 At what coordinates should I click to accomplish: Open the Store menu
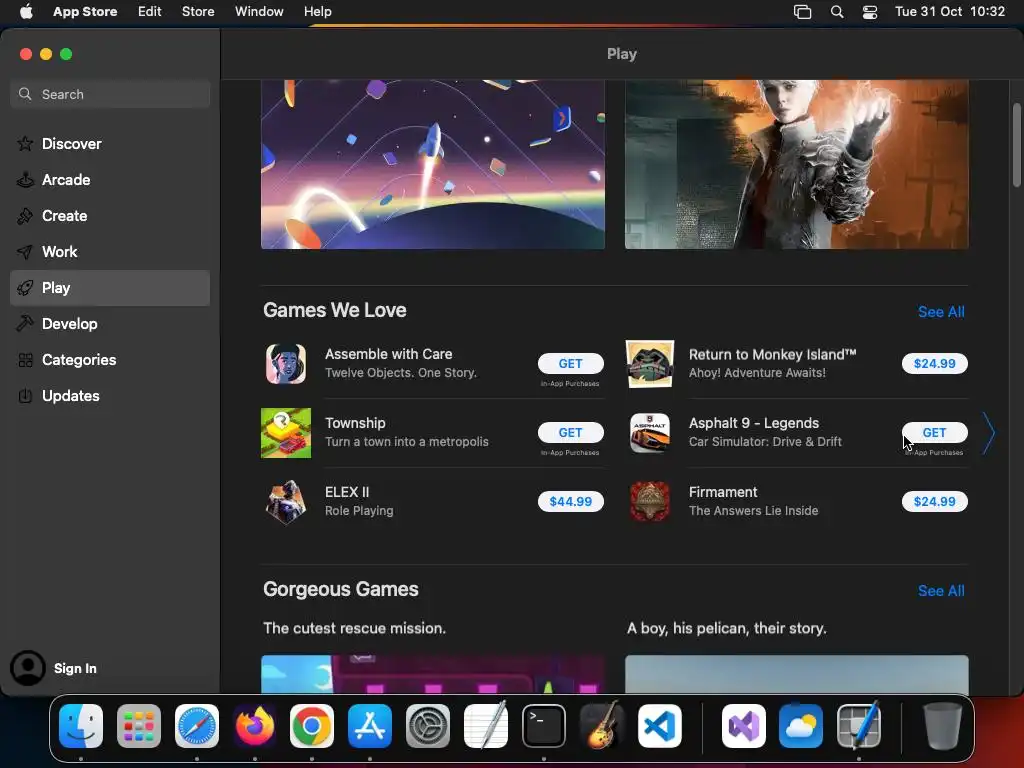[x=198, y=12]
